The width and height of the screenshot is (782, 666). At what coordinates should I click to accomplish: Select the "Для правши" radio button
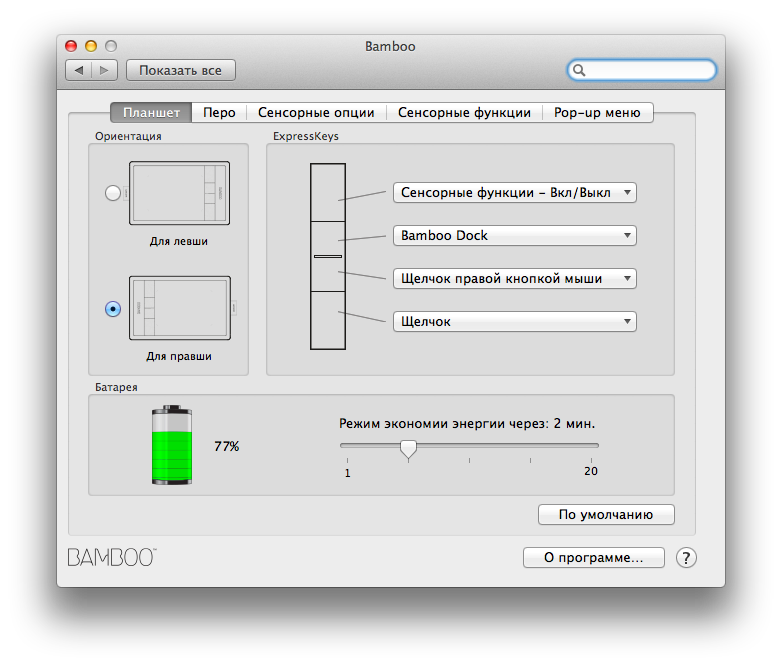[113, 309]
